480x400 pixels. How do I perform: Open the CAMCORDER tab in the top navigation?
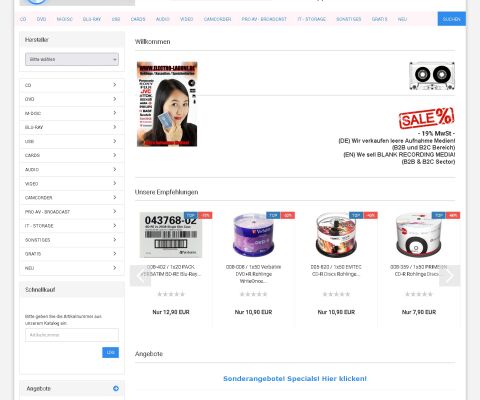click(217, 19)
